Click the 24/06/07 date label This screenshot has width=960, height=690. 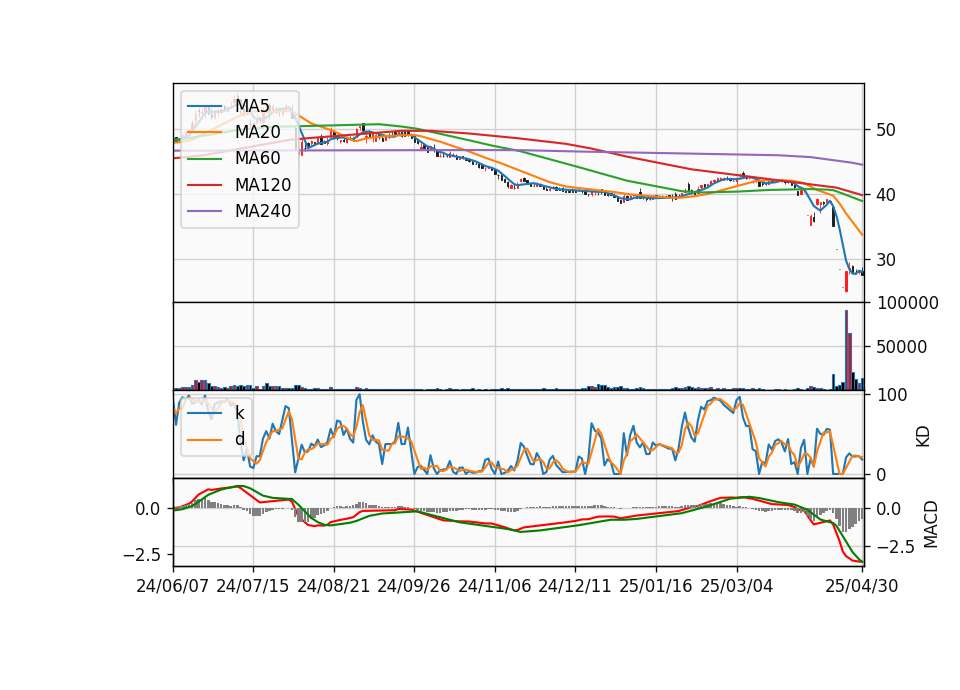tap(172, 586)
